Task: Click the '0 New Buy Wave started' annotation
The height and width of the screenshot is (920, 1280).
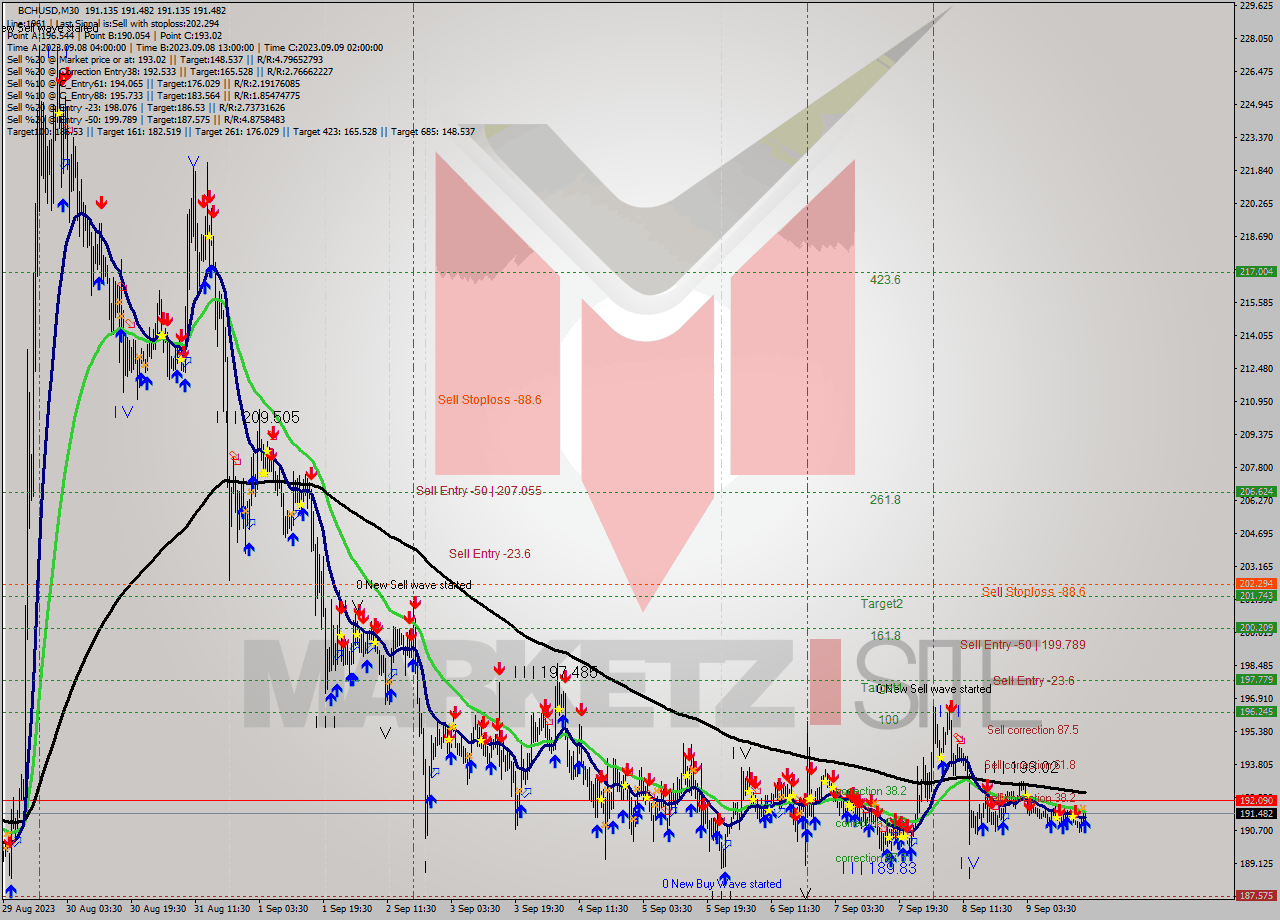Action: point(722,884)
